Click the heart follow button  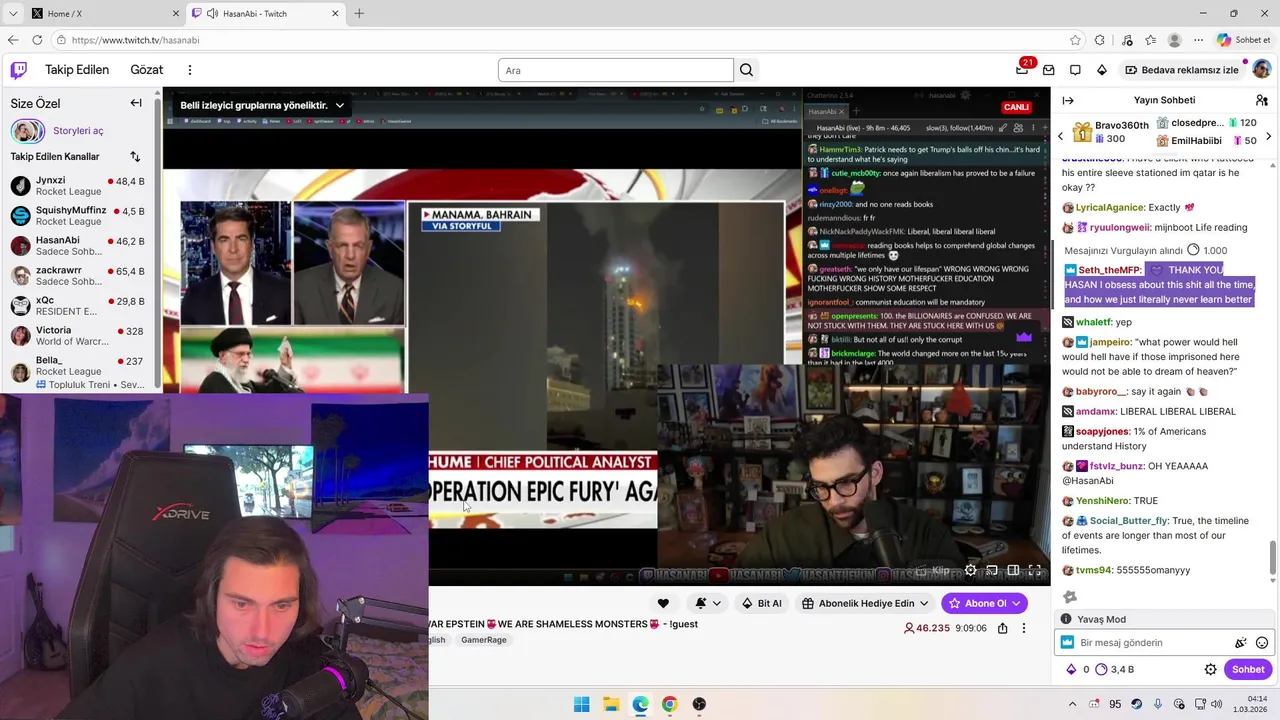click(x=663, y=603)
